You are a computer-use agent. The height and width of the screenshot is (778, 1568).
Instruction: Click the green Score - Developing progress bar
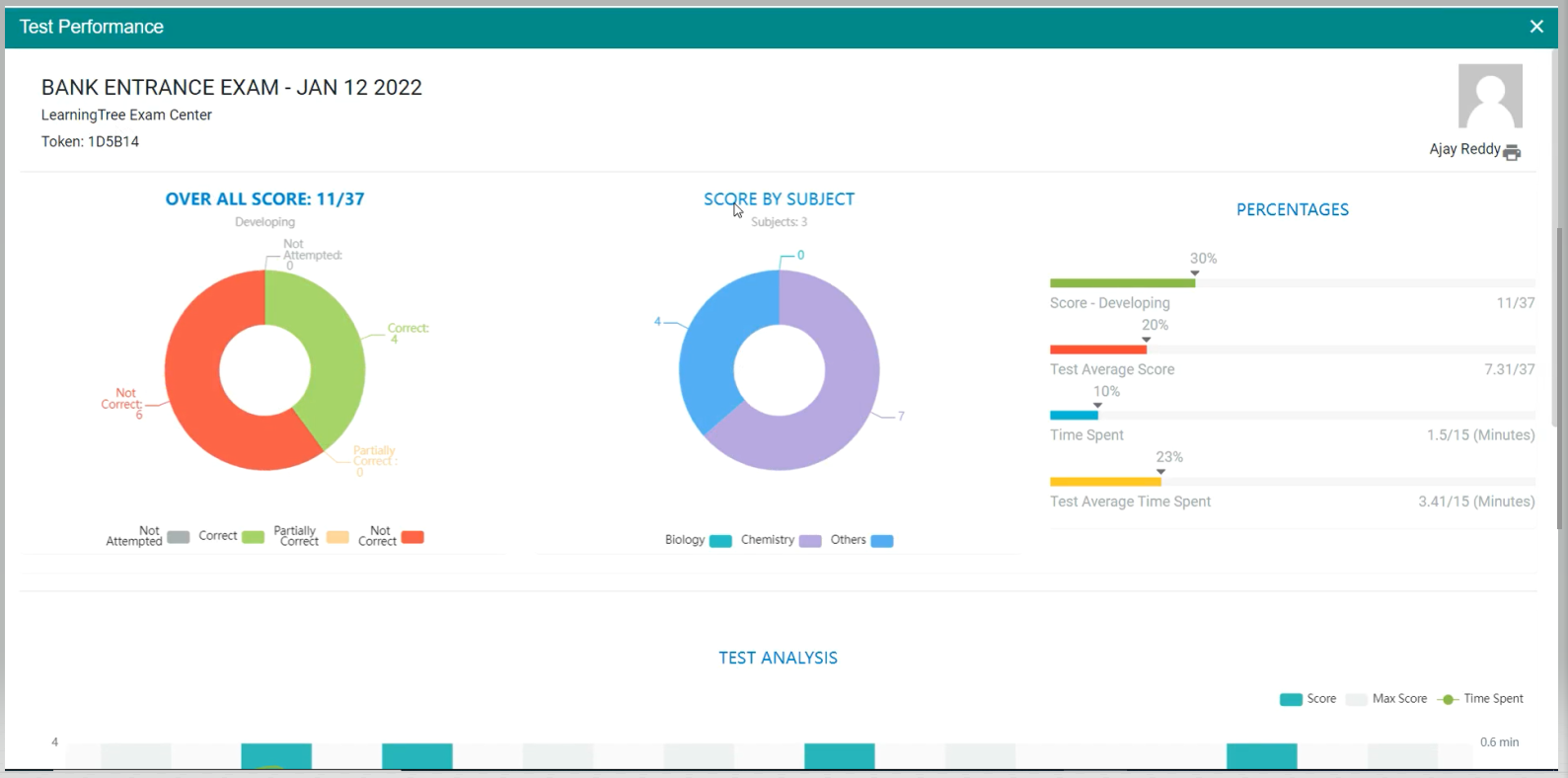[1122, 283]
